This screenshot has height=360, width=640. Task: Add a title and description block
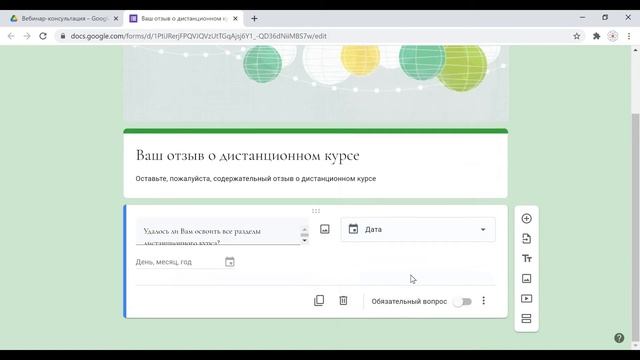(526, 258)
